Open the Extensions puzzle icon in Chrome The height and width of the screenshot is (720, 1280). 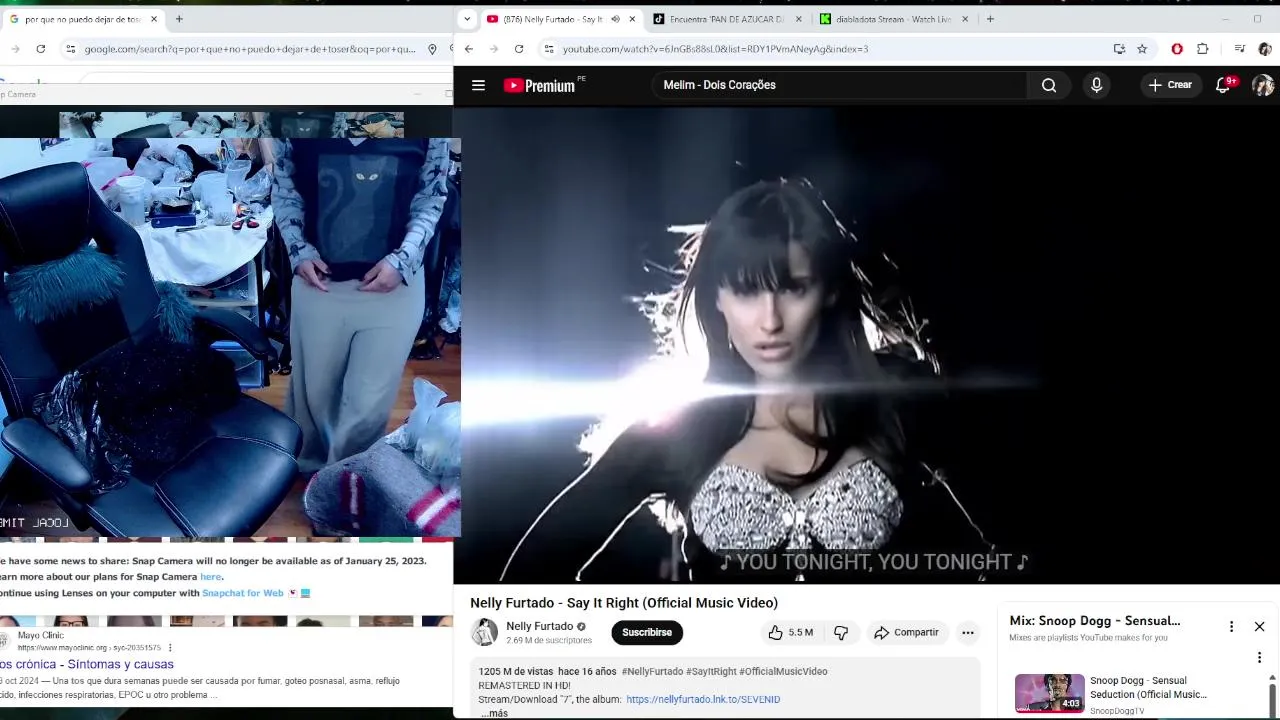(x=1202, y=49)
